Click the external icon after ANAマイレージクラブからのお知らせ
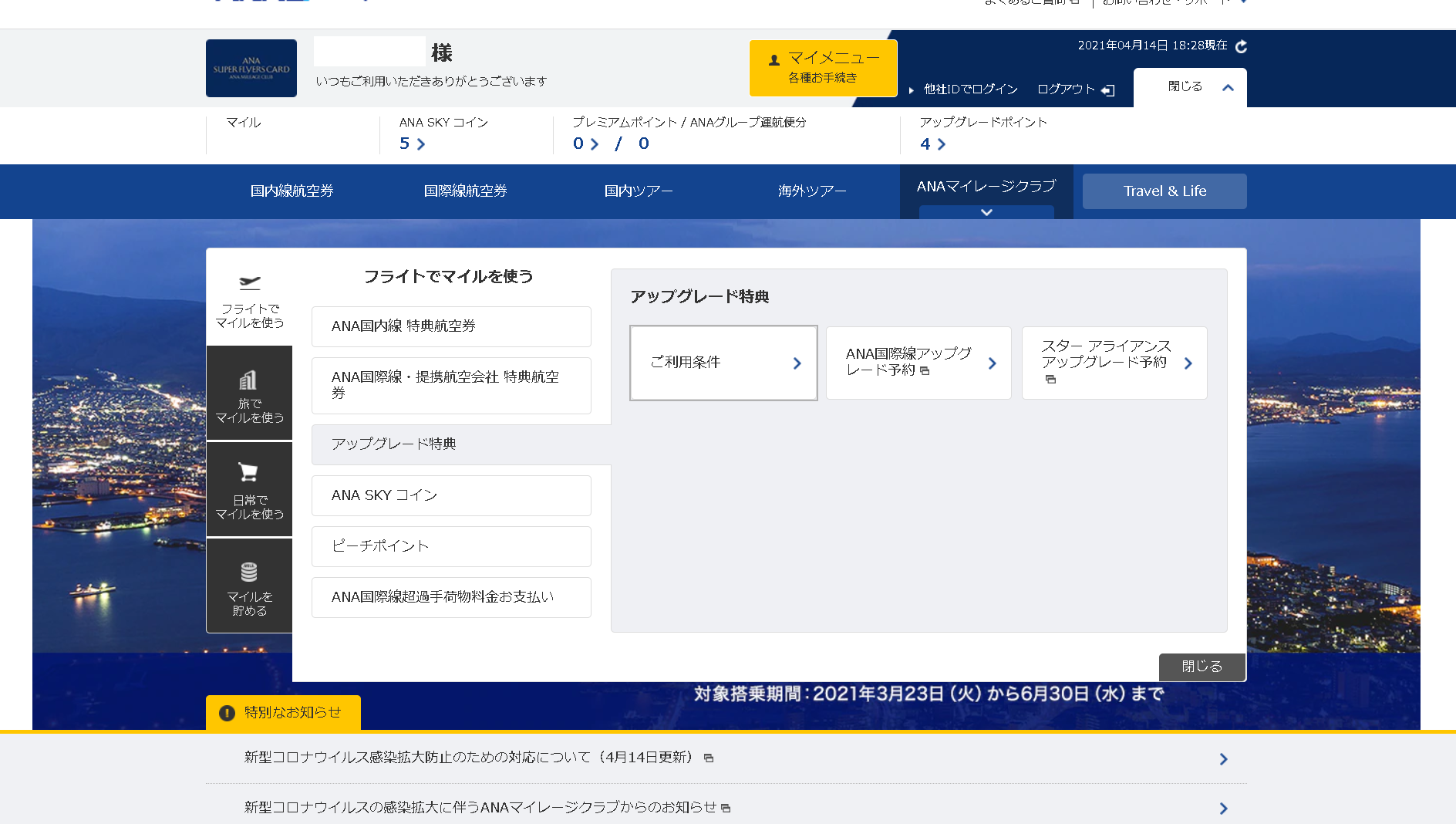Image resolution: width=1456 pixels, height=824 pixels. pyautogui.click(x=726, y=808)
